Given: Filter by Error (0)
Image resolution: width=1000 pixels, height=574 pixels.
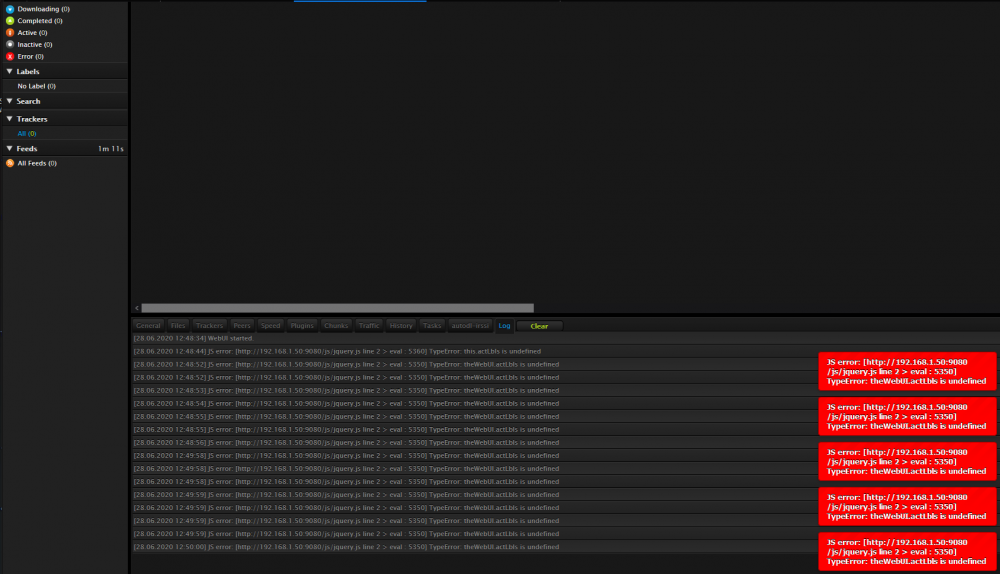Looking at the screenshot, I should point(30,56).
